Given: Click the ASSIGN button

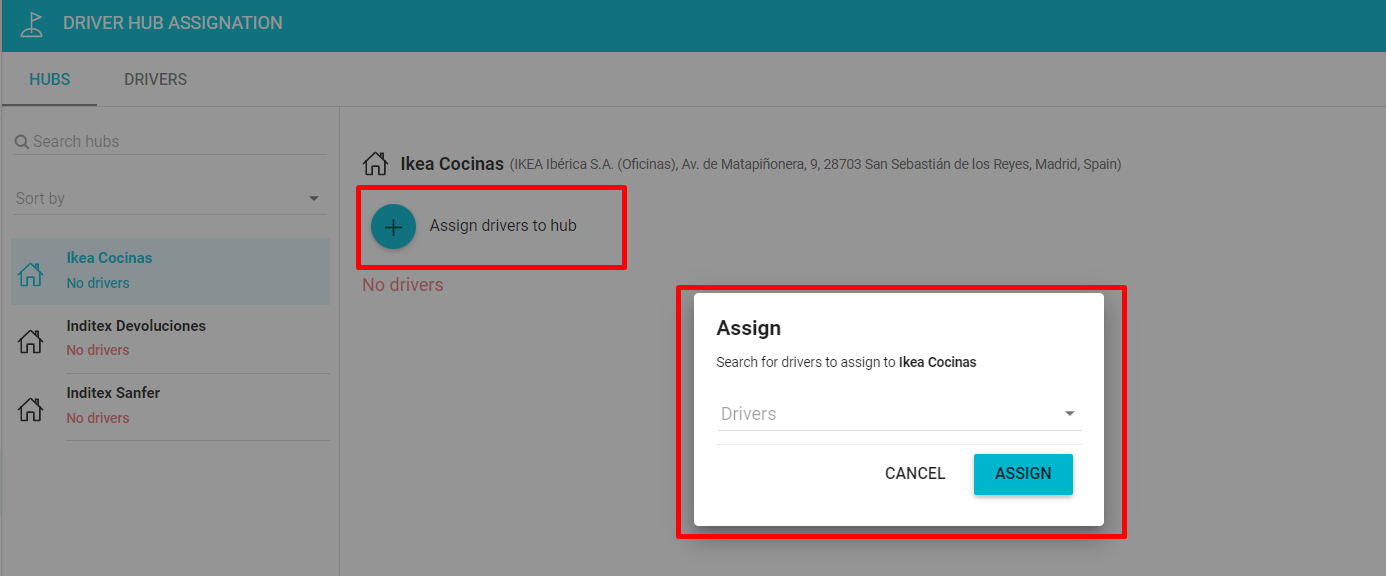Looking at the screenshot, I should point(1023,473).
